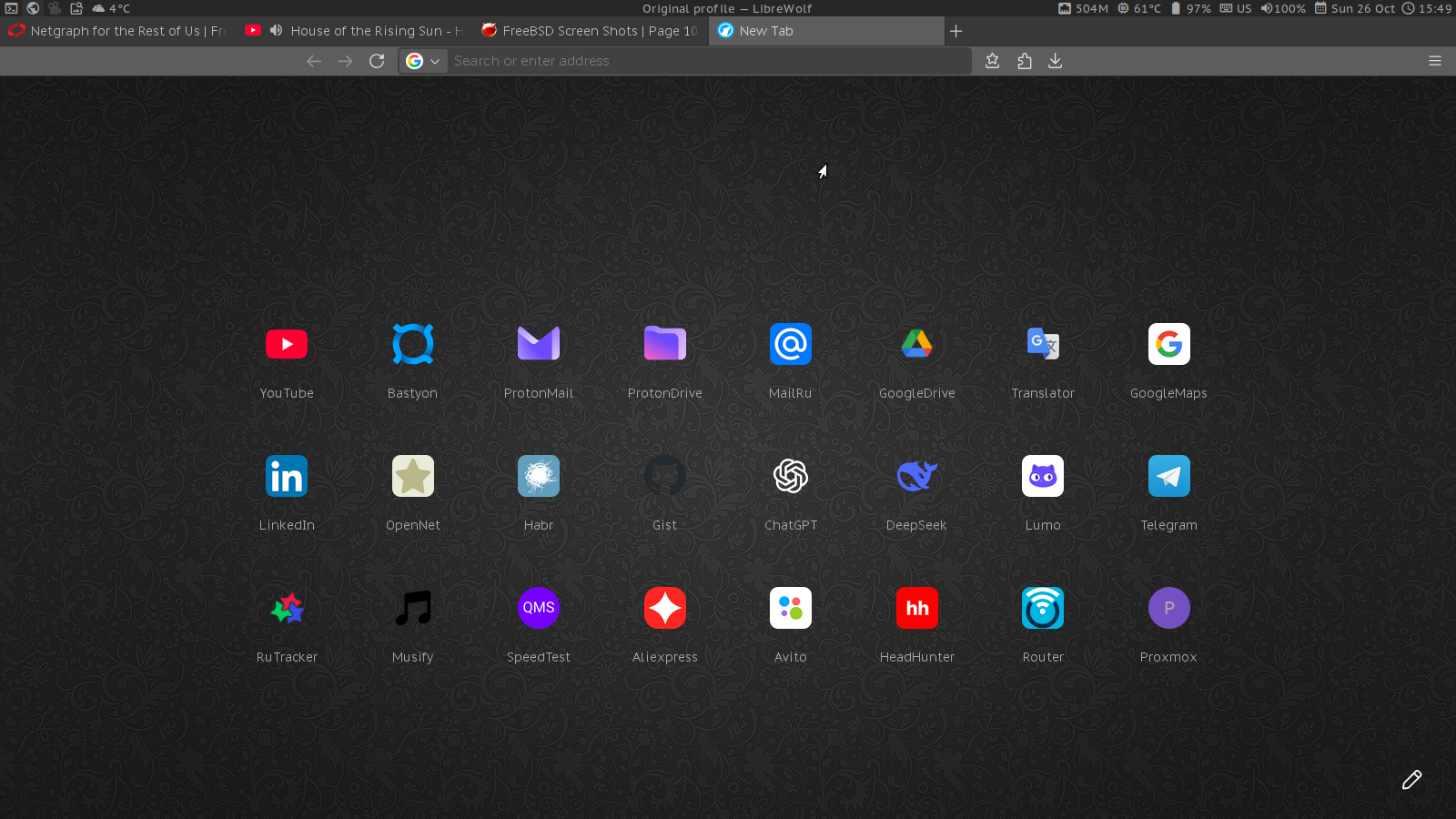Screen dimensions: 1456x819
Task: Open a new tab with the plus button
Action: coord(955,31)
